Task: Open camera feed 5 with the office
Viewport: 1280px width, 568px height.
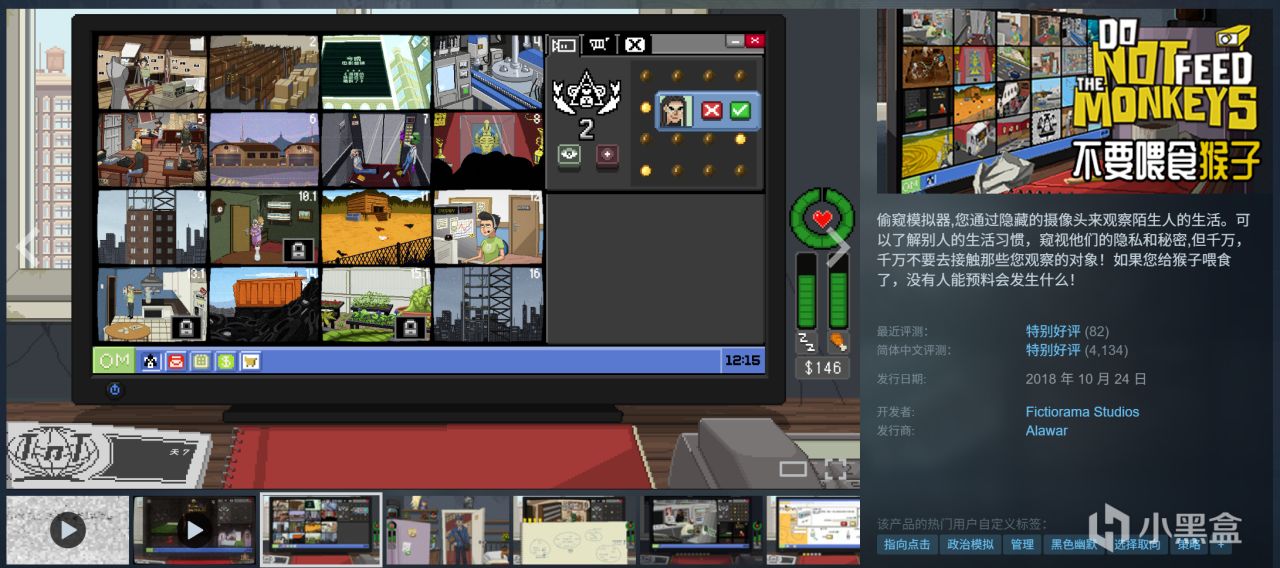Action: (x=152, y=149)
